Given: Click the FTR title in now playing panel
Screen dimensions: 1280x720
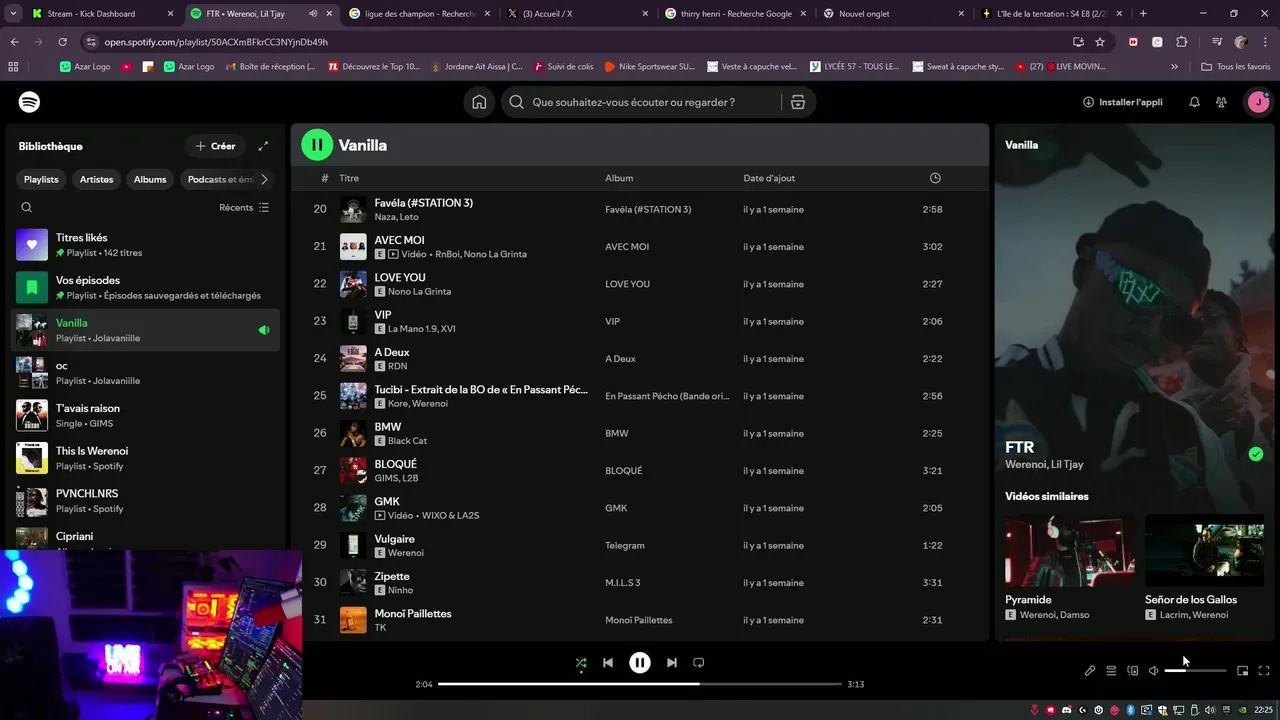Looking at the screenshot, I should click(1019, 447).
